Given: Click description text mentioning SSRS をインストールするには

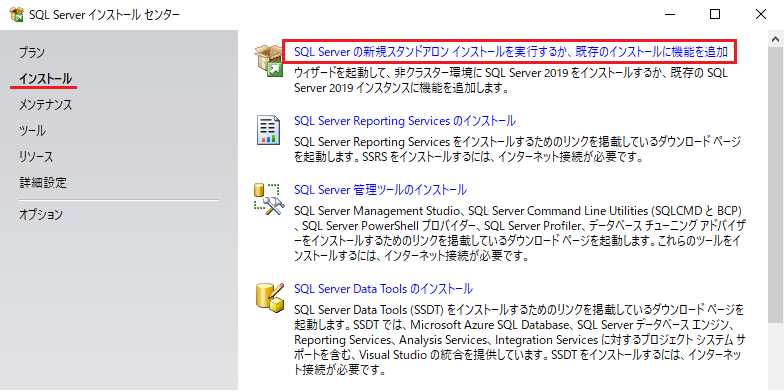Looking at the screenshot, I should [x=468, y=158].
